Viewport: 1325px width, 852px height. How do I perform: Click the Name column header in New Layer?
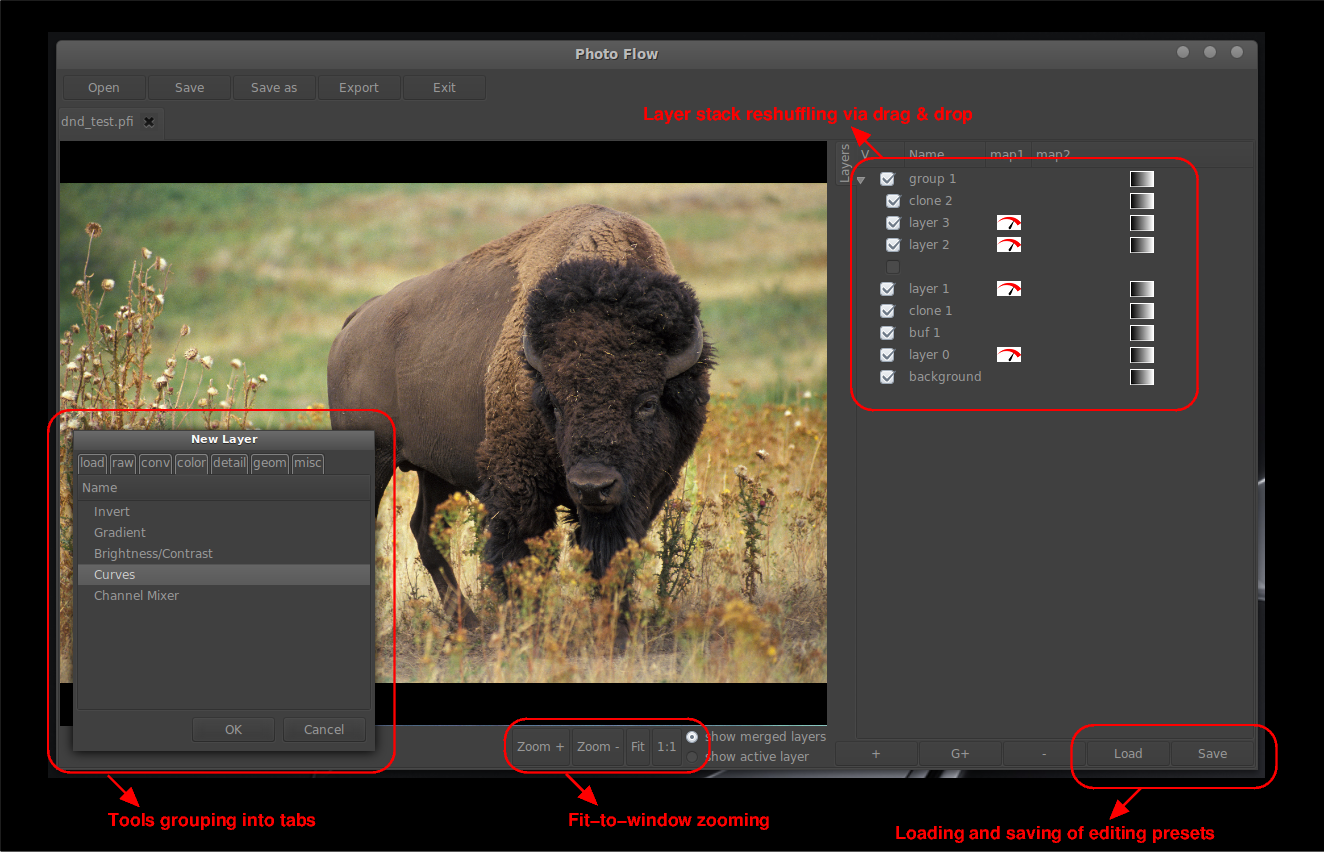[x=224, y=488]
